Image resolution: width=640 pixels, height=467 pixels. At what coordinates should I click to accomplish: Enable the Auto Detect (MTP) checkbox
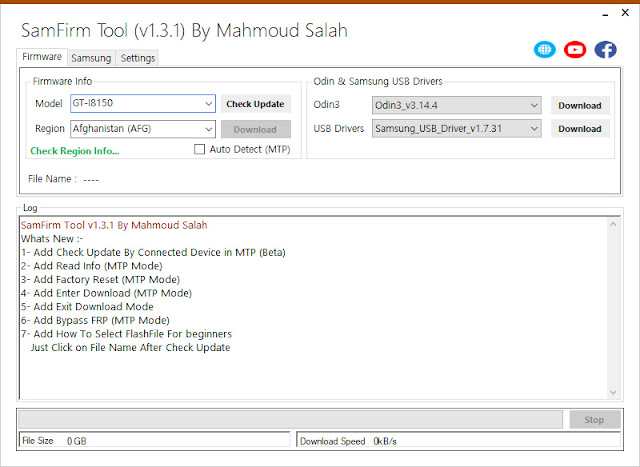[x=199, y=149]
